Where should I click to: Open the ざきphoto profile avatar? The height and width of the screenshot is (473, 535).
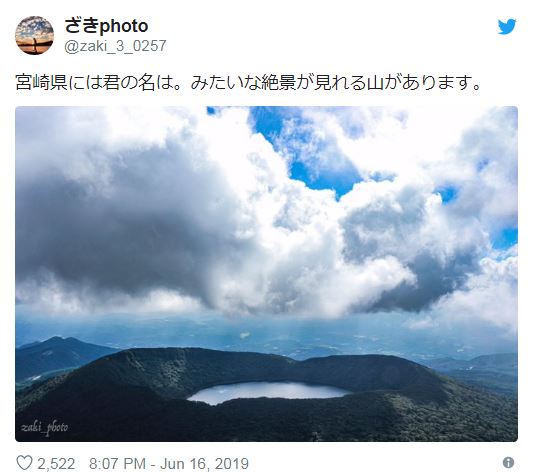[x=34, y=35]
